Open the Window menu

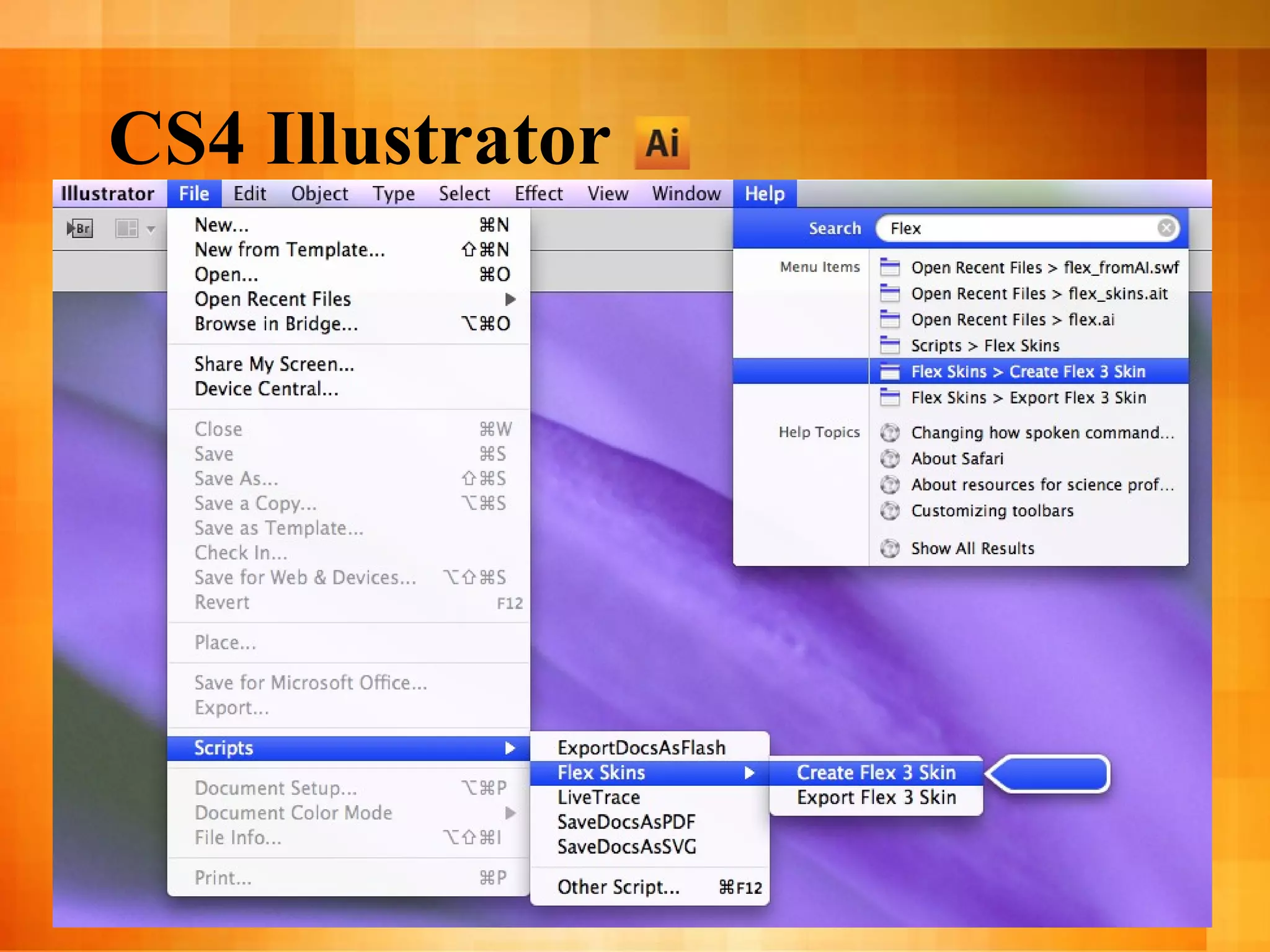[687, 193]
